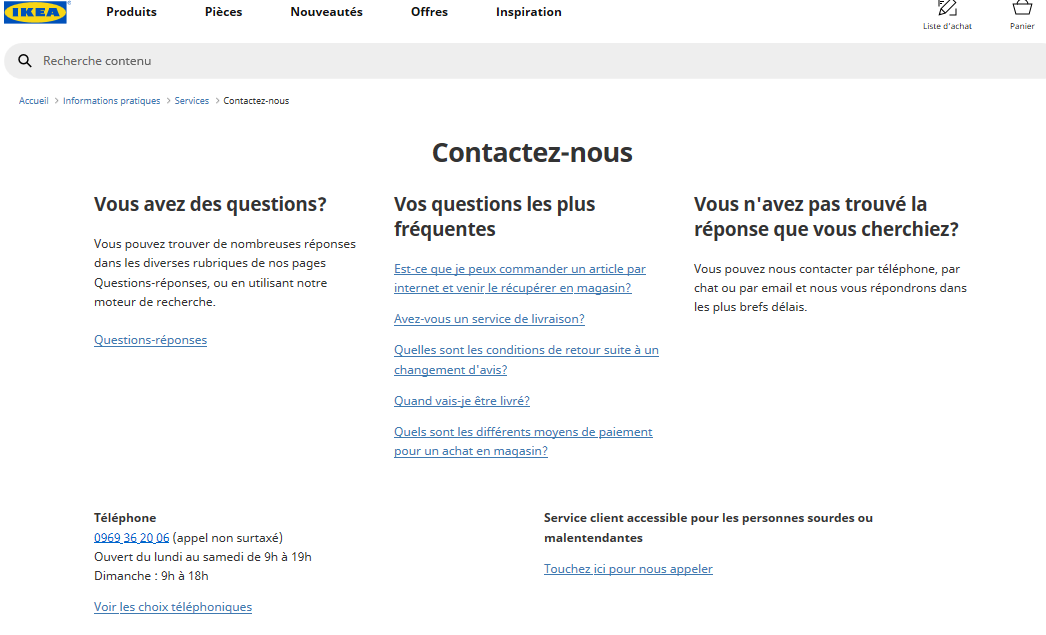This screenshot has height=635, width=1046.
Task: Open 'Quand vais-je être livré?' link
Action: [x=462, y=400]
